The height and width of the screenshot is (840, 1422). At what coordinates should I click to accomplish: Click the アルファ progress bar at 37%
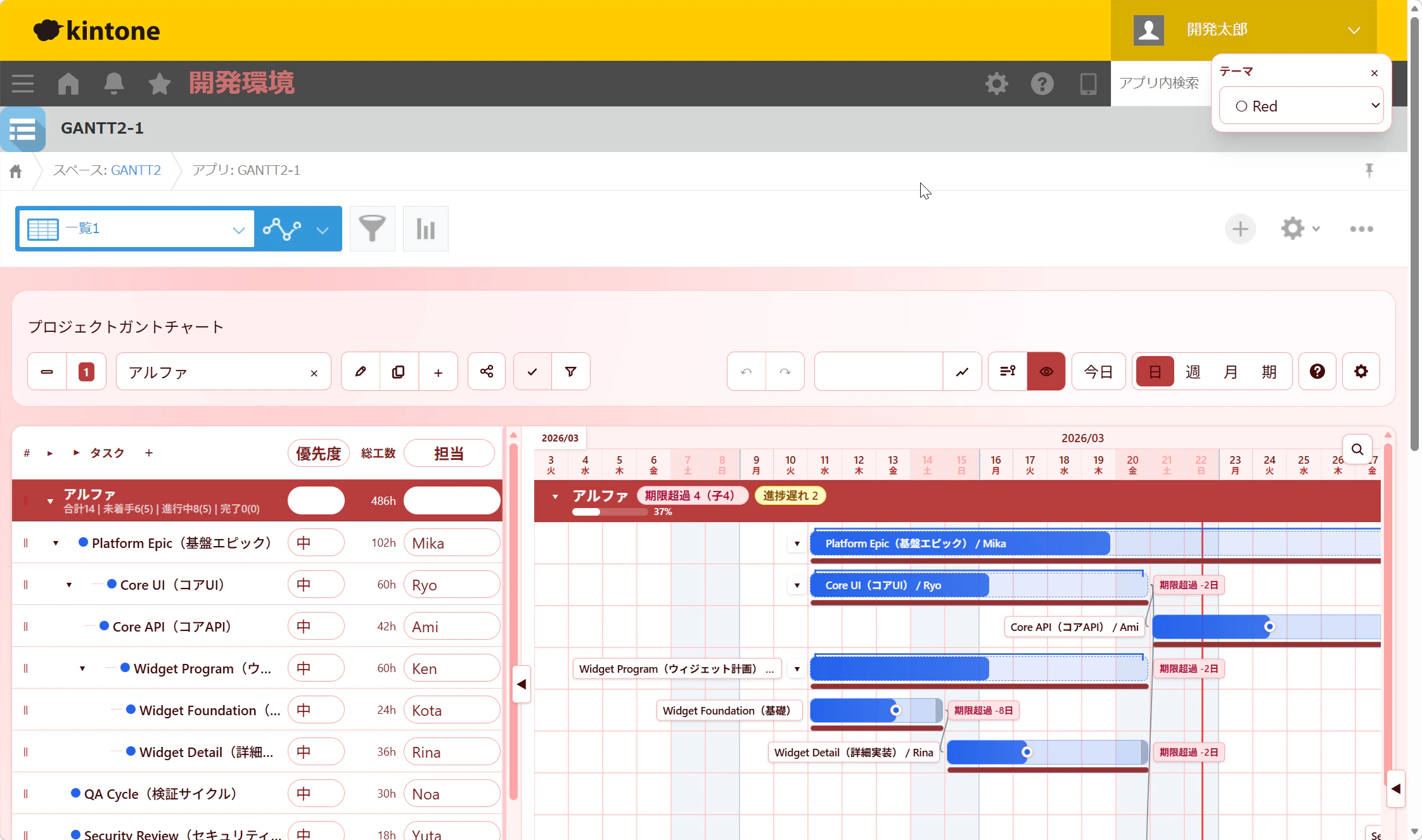610,512
